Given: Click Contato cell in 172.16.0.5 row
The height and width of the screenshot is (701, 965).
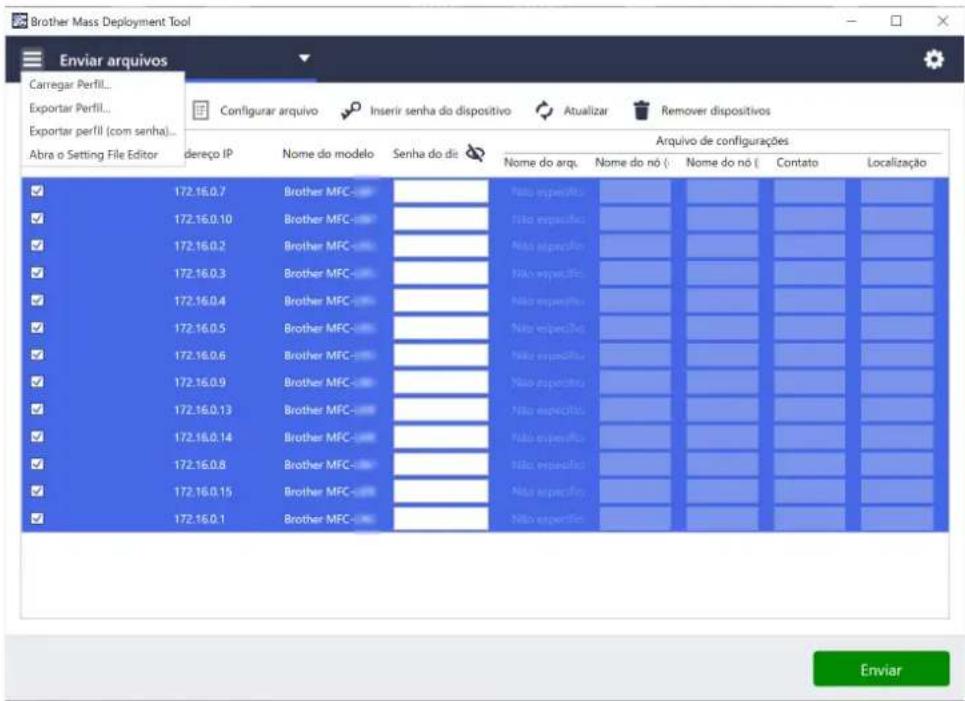Looking at the screenshot, I should point(809,327).
